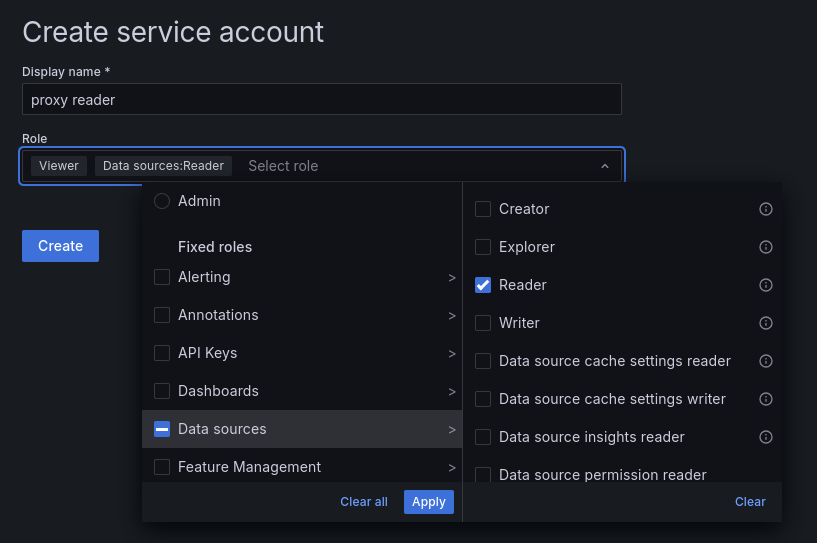Check the API Keys checkbox
The image size is (817, 543).
tap(162, 353)
